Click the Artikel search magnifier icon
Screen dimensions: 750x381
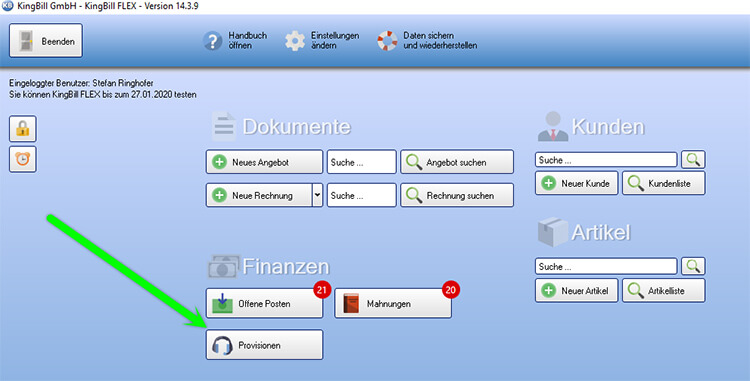click(x=693, y=266)
